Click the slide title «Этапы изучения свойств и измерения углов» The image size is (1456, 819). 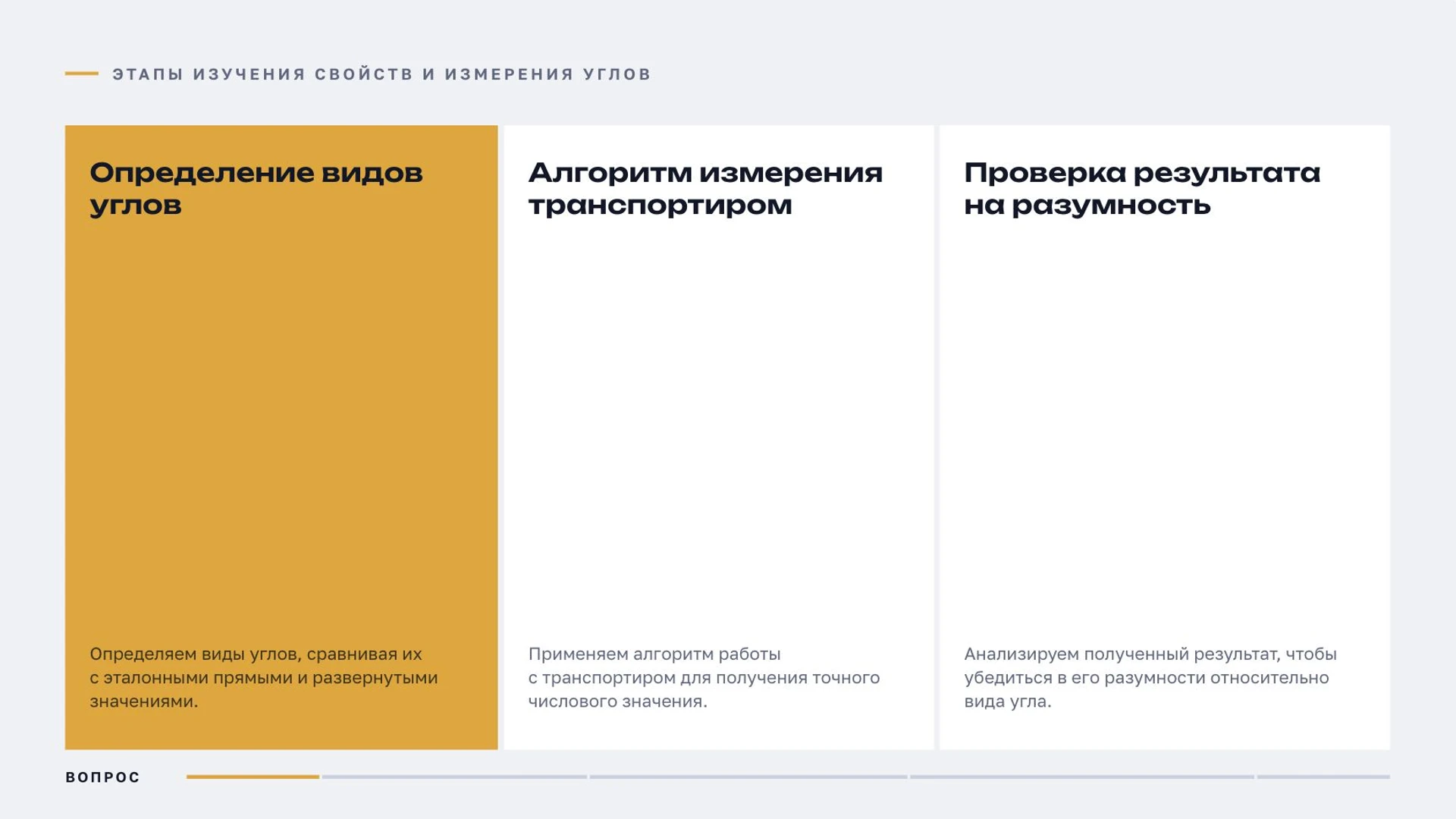click(x=382, y=74)
